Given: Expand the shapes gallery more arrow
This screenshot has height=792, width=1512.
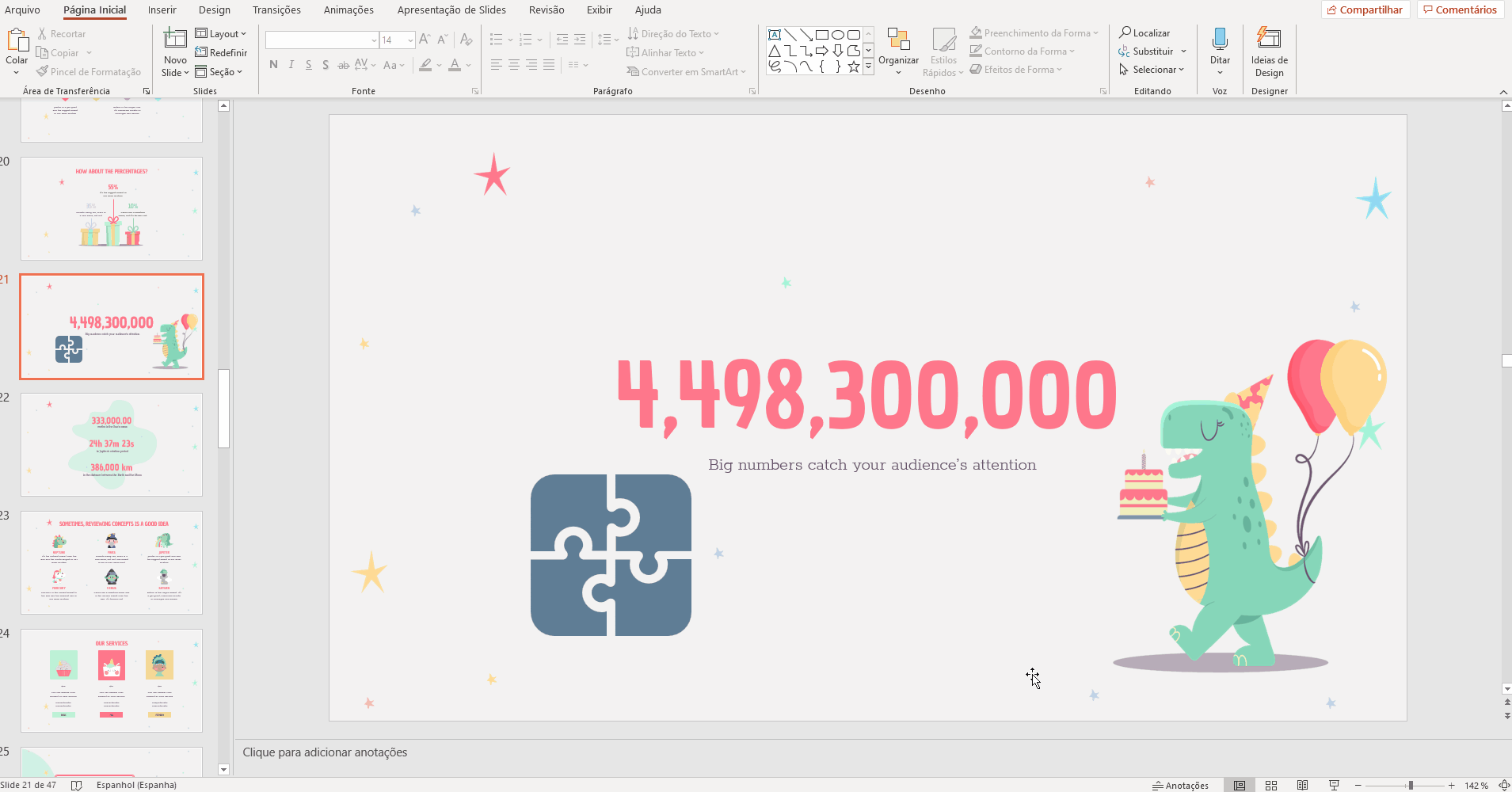Looking at the screenshot, I should pos(868,67).
